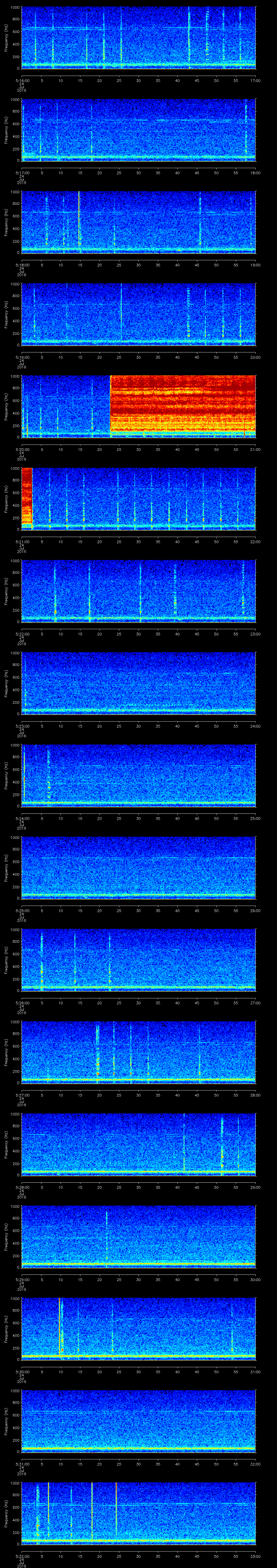Click the 33:00 end time label
This screenshot has width=277, height=1568.
pyautogui.click(x=255, y=1555)
